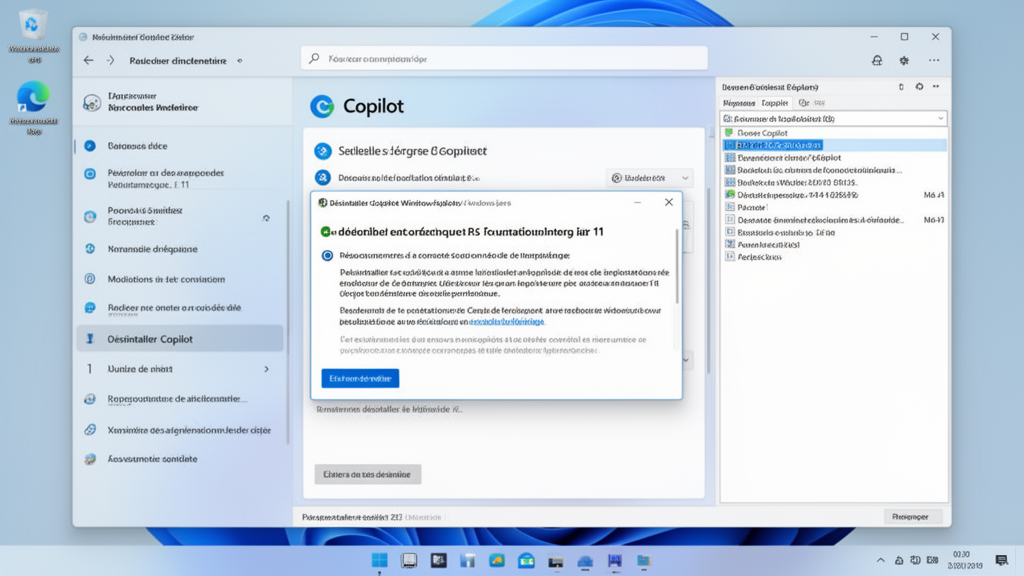Screen dimensions: 1024x576
Task: Expand the sidebar row with the right chevron
Action: click(x=266, y=369)
